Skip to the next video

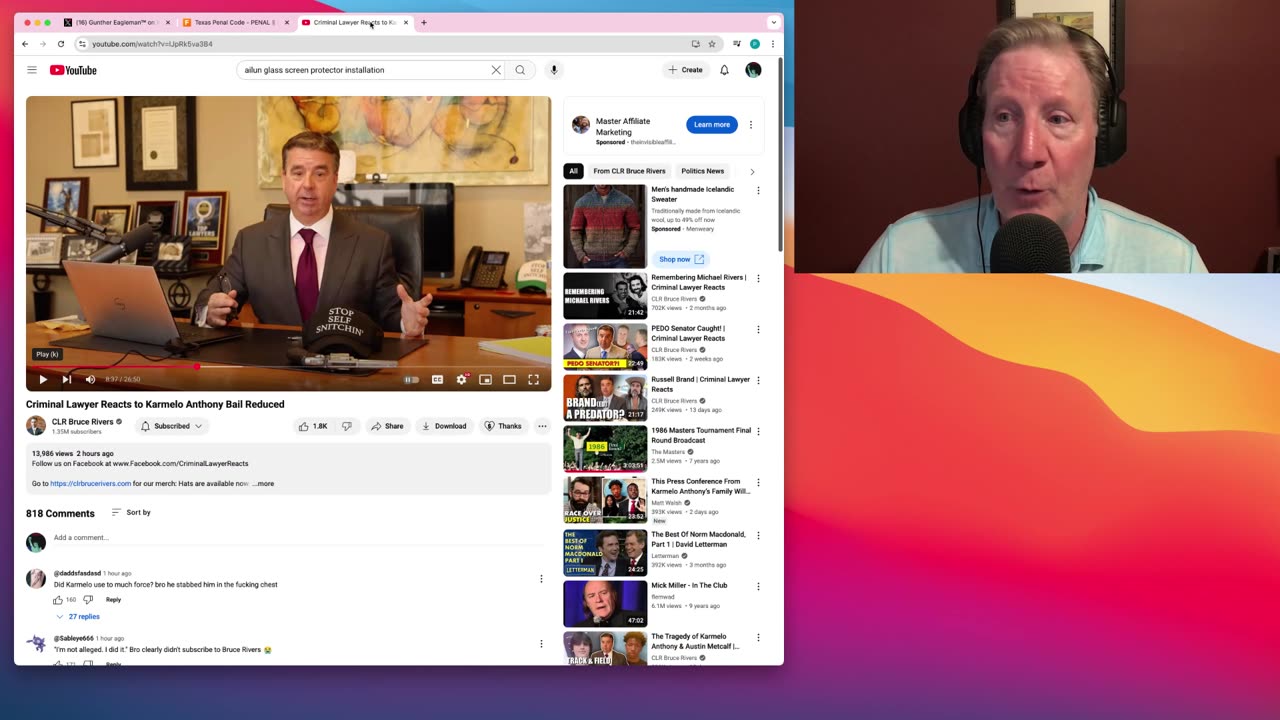click(66, 379)
